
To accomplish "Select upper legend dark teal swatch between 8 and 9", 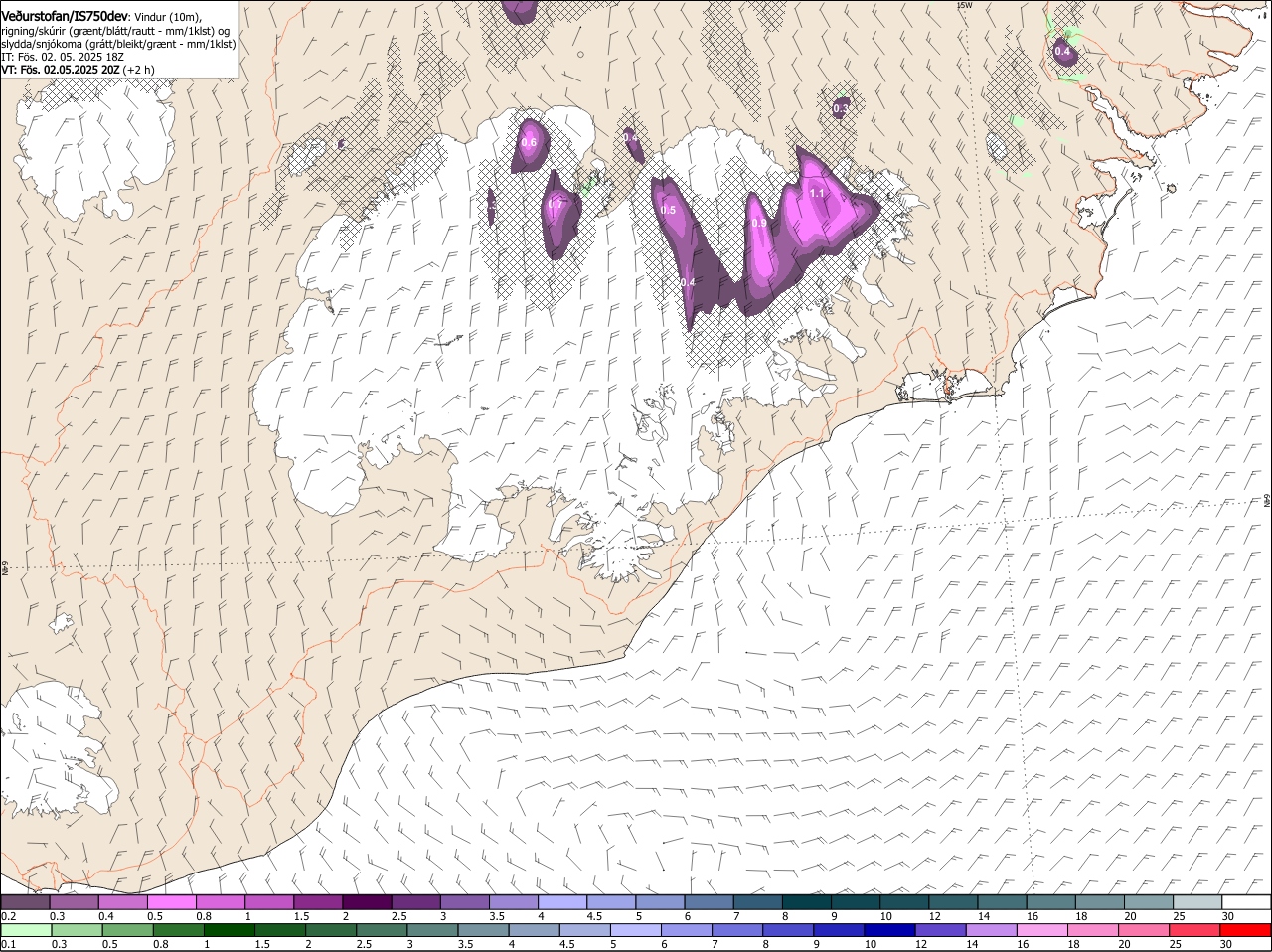I will pos(807,902).
